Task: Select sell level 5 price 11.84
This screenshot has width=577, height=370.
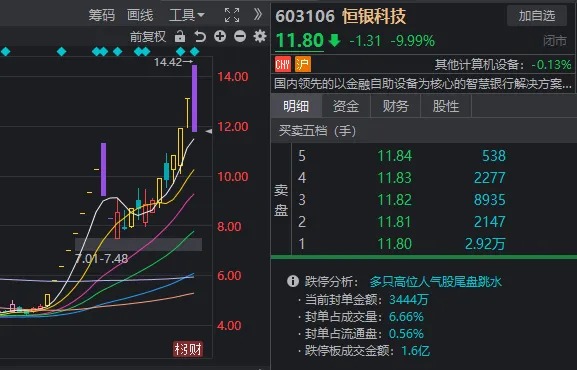Action: 395,156
